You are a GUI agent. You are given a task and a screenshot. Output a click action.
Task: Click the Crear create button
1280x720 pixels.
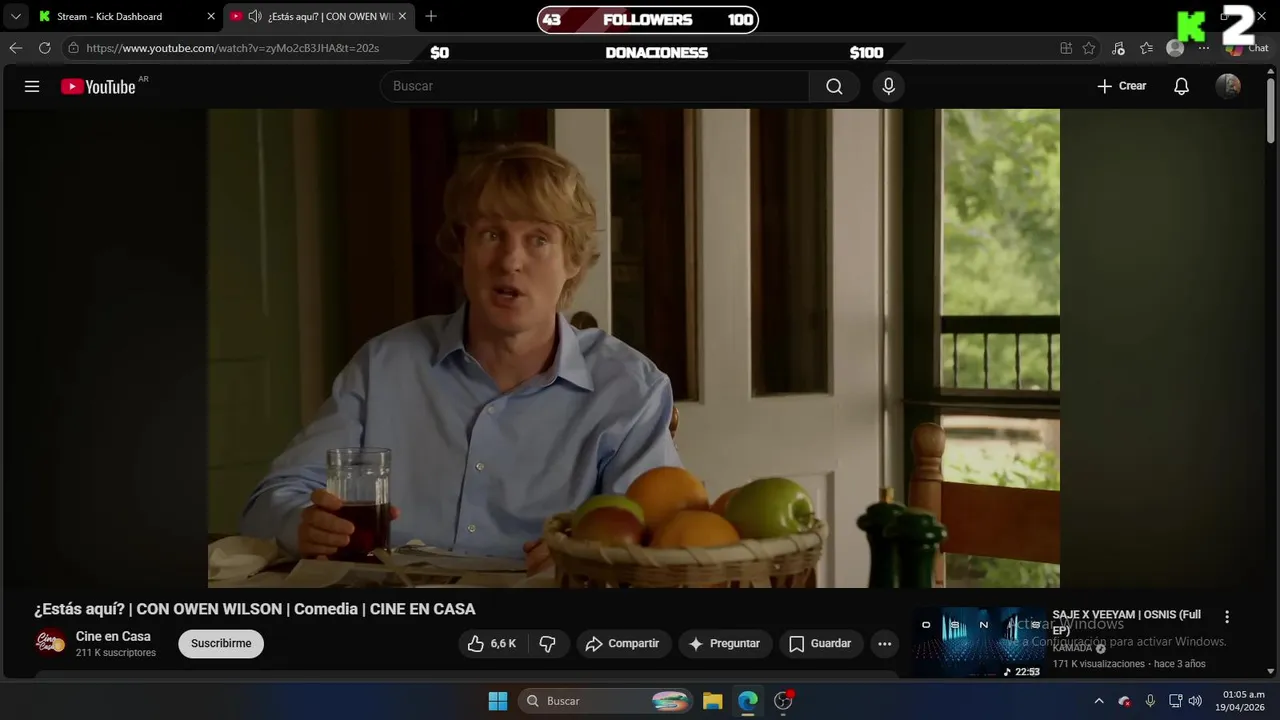click(1122, 86)
